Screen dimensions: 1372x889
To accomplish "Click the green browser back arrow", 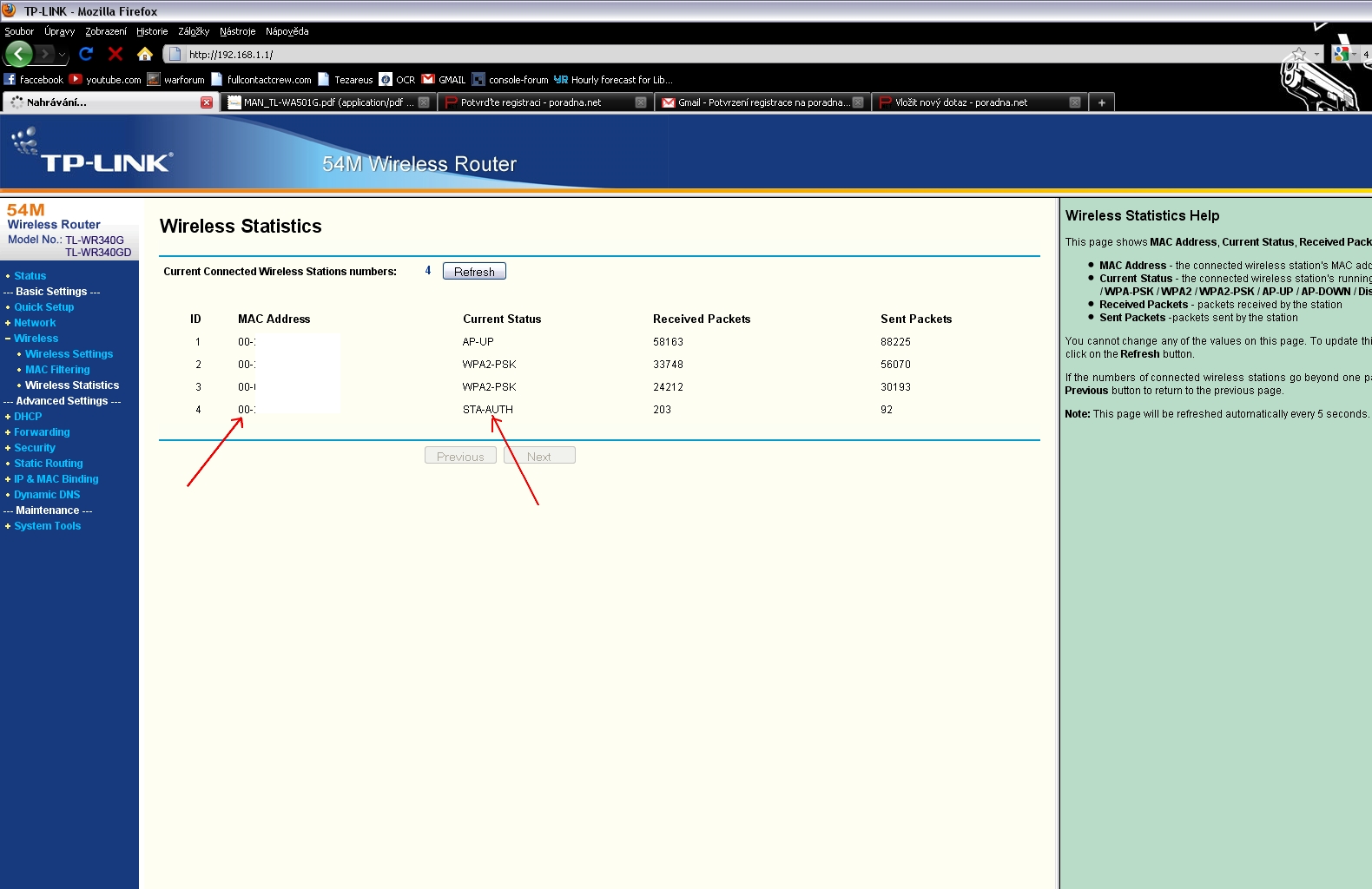I will (x=18, y=54).
